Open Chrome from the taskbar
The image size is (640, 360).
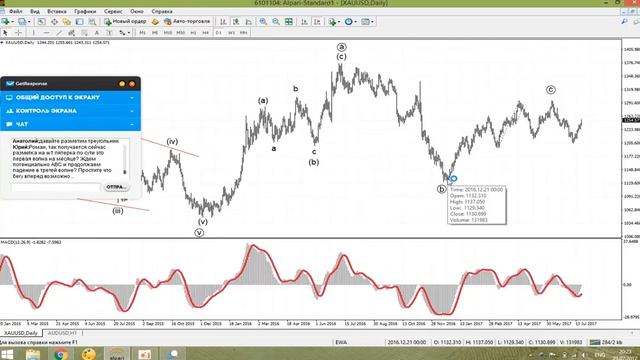coord(61,354)
